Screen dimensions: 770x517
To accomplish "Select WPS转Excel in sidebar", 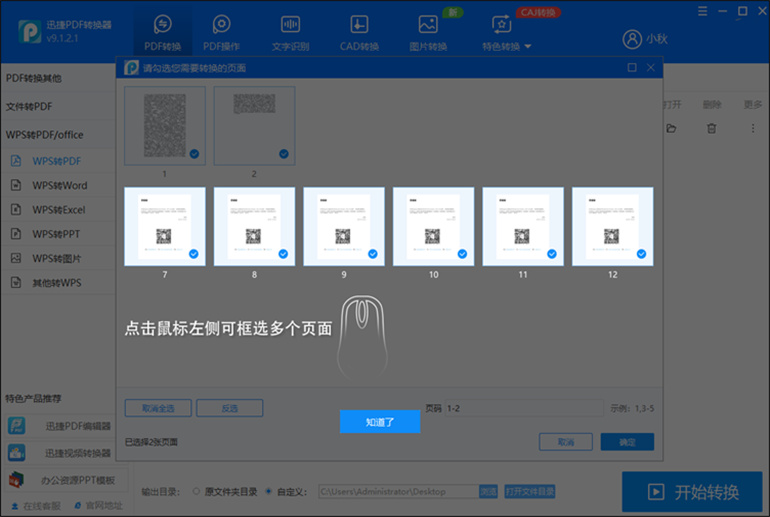I will pyautogui.click(x=58, y=210).
